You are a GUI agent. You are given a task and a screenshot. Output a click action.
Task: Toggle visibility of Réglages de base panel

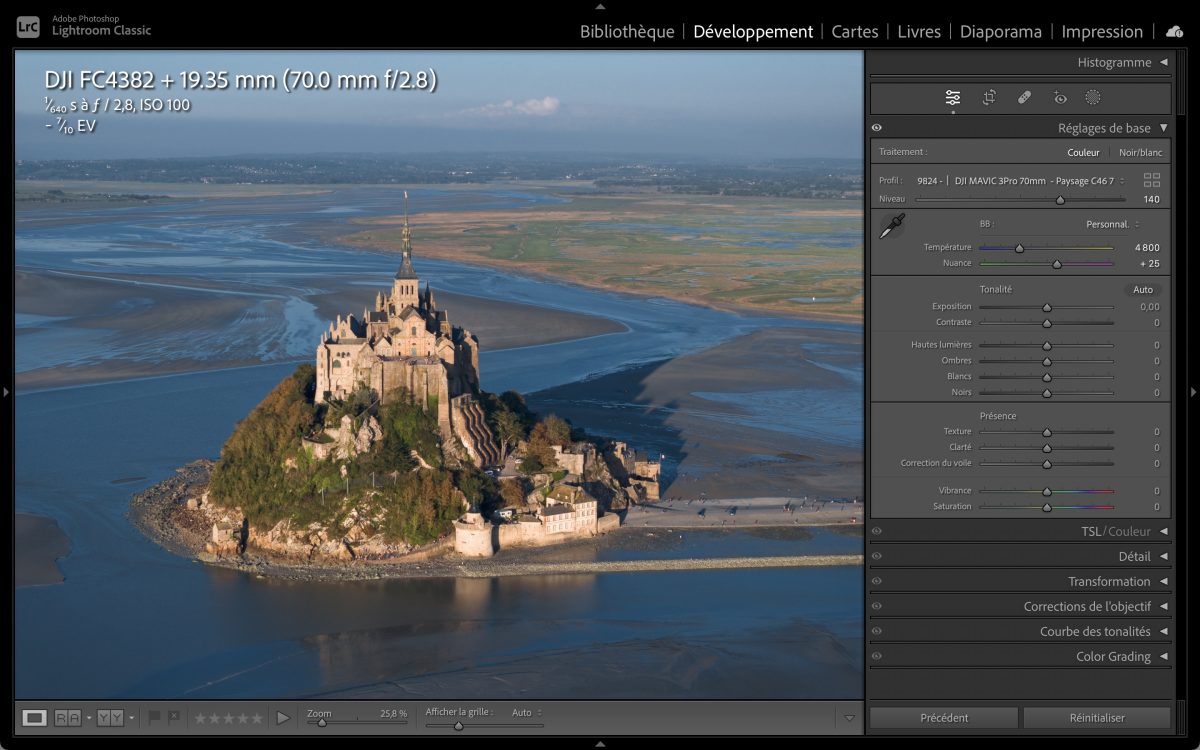[877, 128]
